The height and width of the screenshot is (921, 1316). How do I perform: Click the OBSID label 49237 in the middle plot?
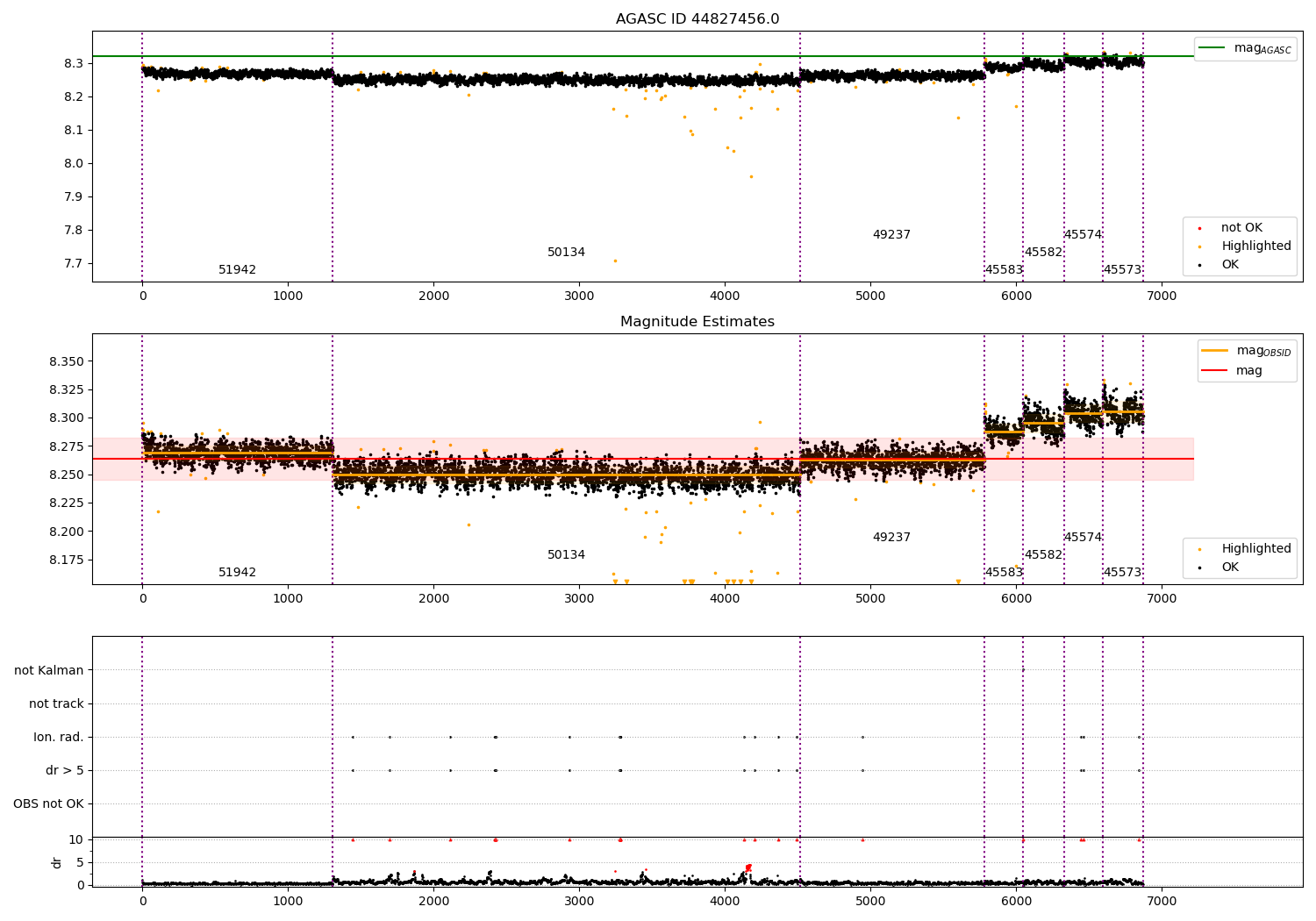click(x=891, y=538)
